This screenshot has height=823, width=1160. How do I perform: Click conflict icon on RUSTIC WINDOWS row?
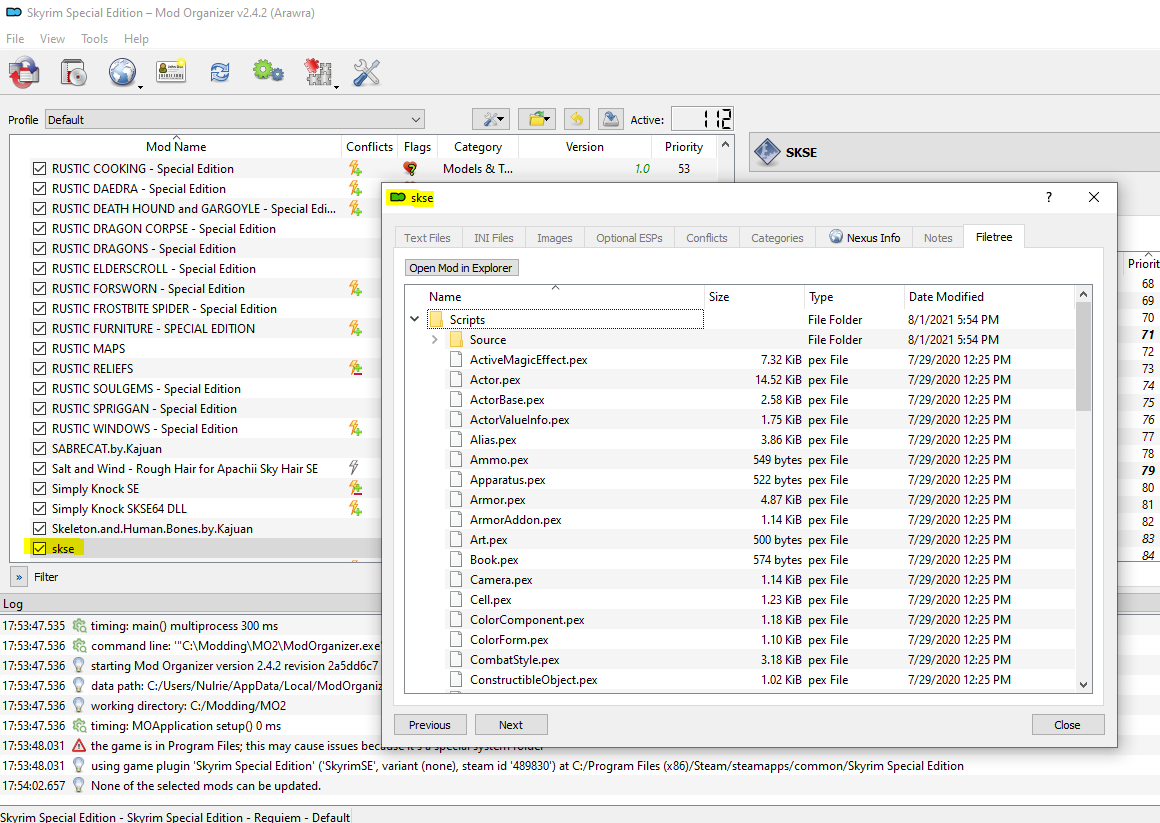coord(356,428)
